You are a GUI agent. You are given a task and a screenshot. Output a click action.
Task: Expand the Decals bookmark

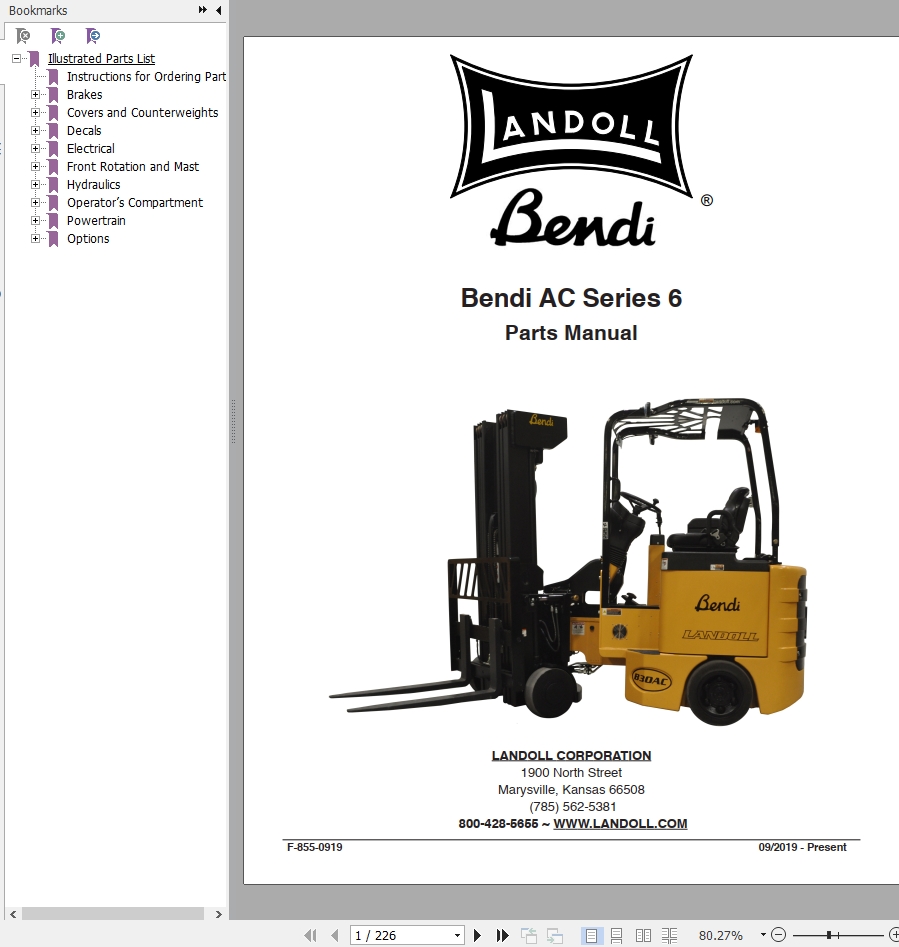coord(35,130)
